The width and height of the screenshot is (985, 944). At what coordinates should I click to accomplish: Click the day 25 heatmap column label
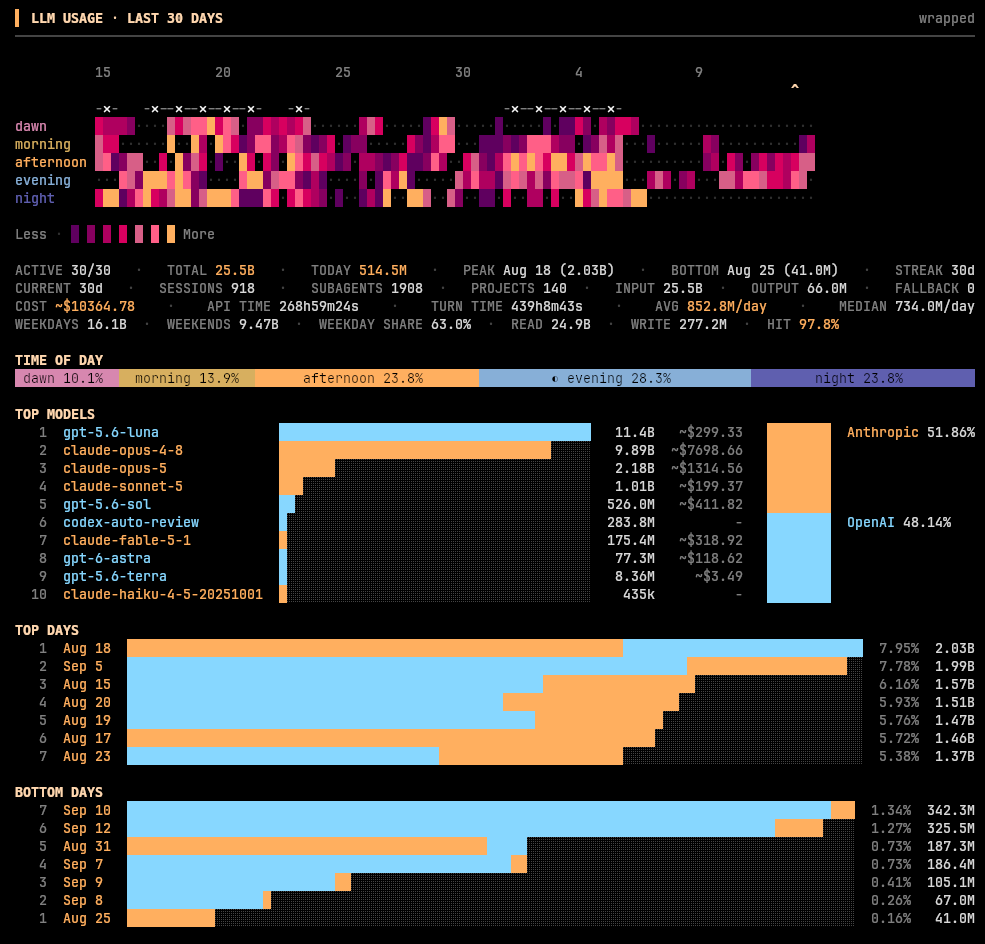(x=342, y=72)
